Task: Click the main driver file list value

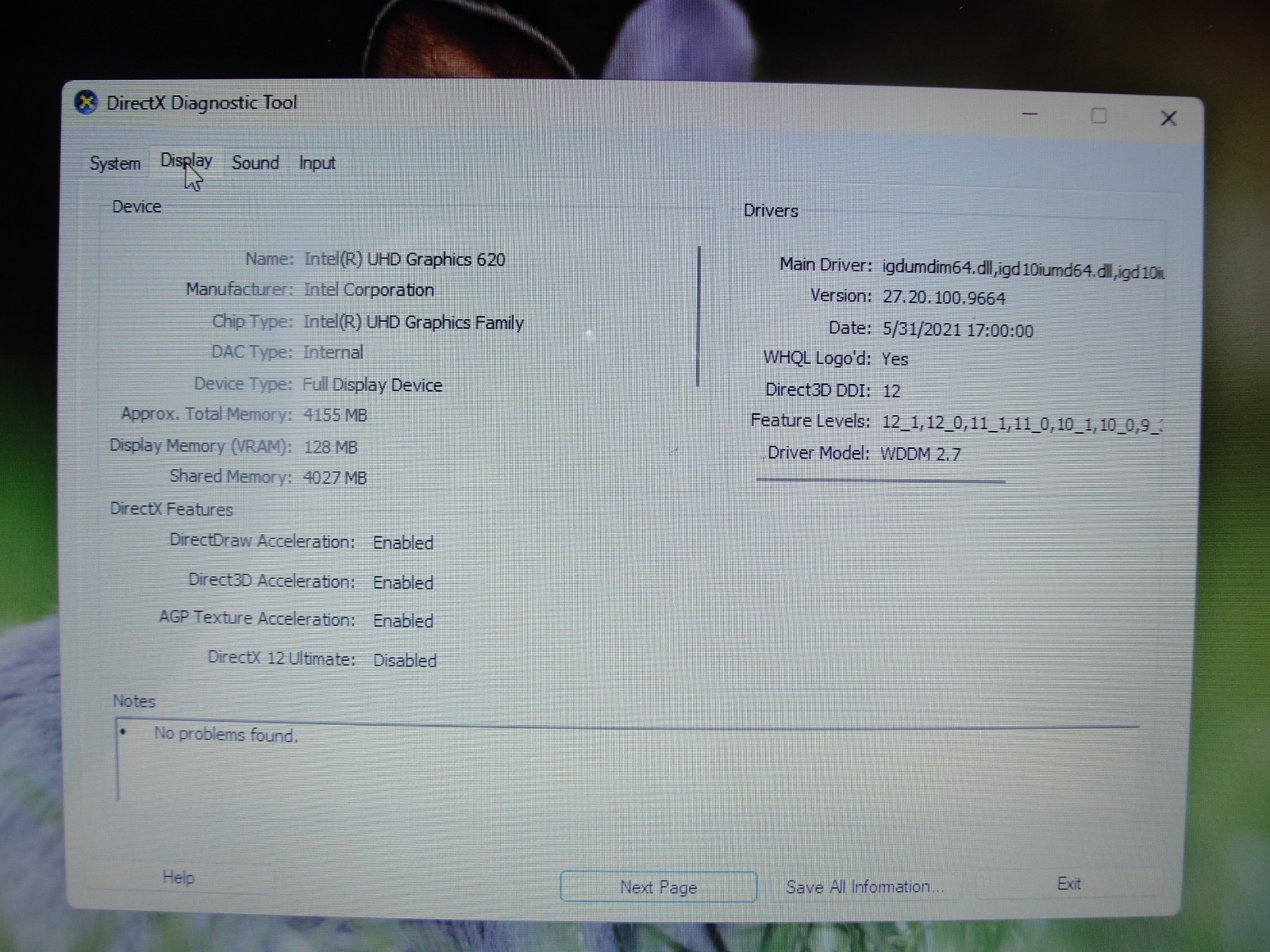Action: click(x=1023, y=270)
